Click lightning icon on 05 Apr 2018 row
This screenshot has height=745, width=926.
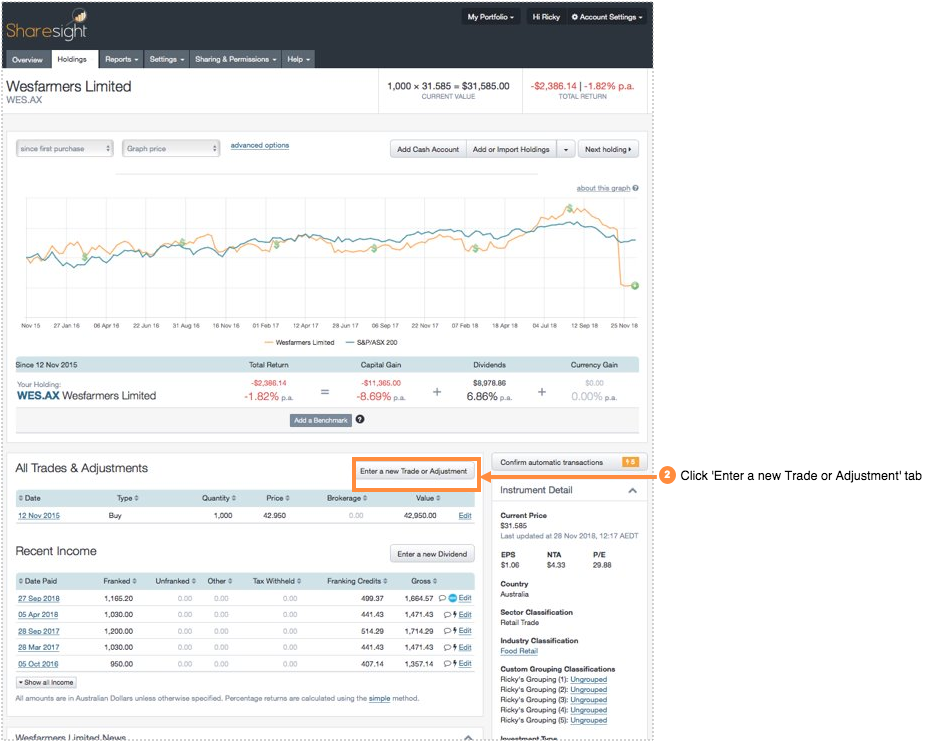tap(455, 615)
